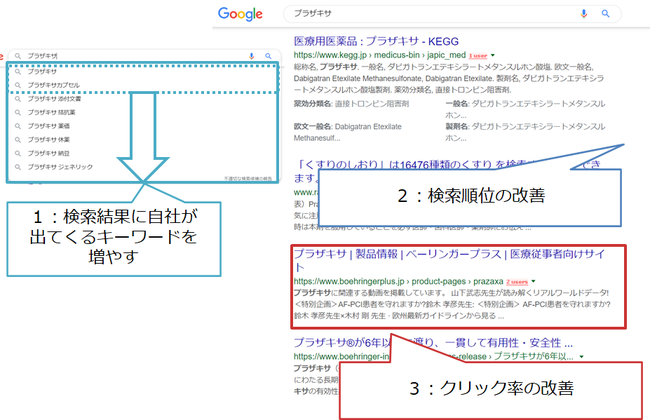
Task: Open dropdown arrow next to boehringerplus.jp URL
Action: (x=533, y=282)
